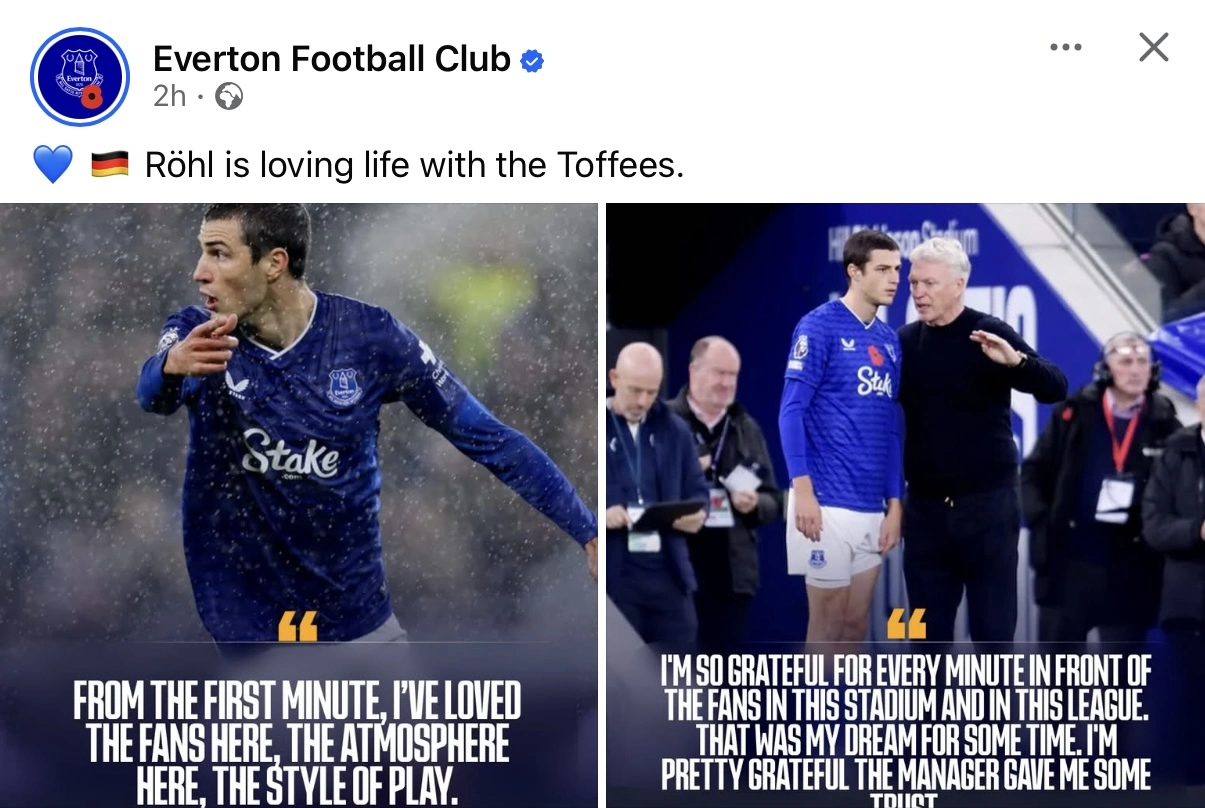Click the Stake sponsor logo on left shirt
Screen dimensions: 1205x808
(290, 455)
